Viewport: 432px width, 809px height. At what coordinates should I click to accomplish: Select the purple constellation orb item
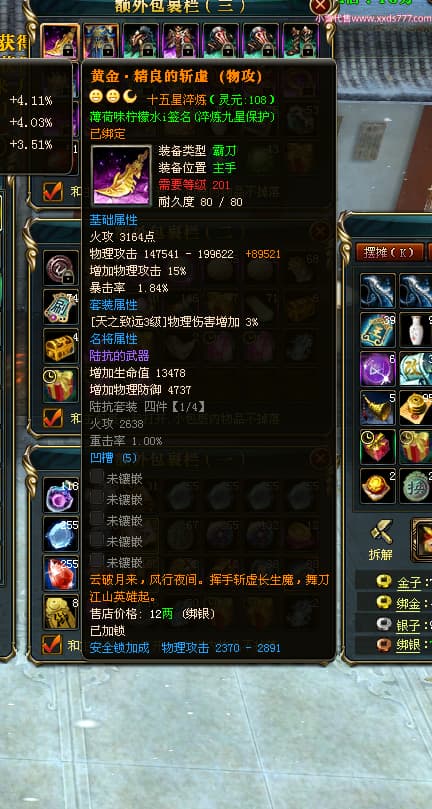[378, 369]
